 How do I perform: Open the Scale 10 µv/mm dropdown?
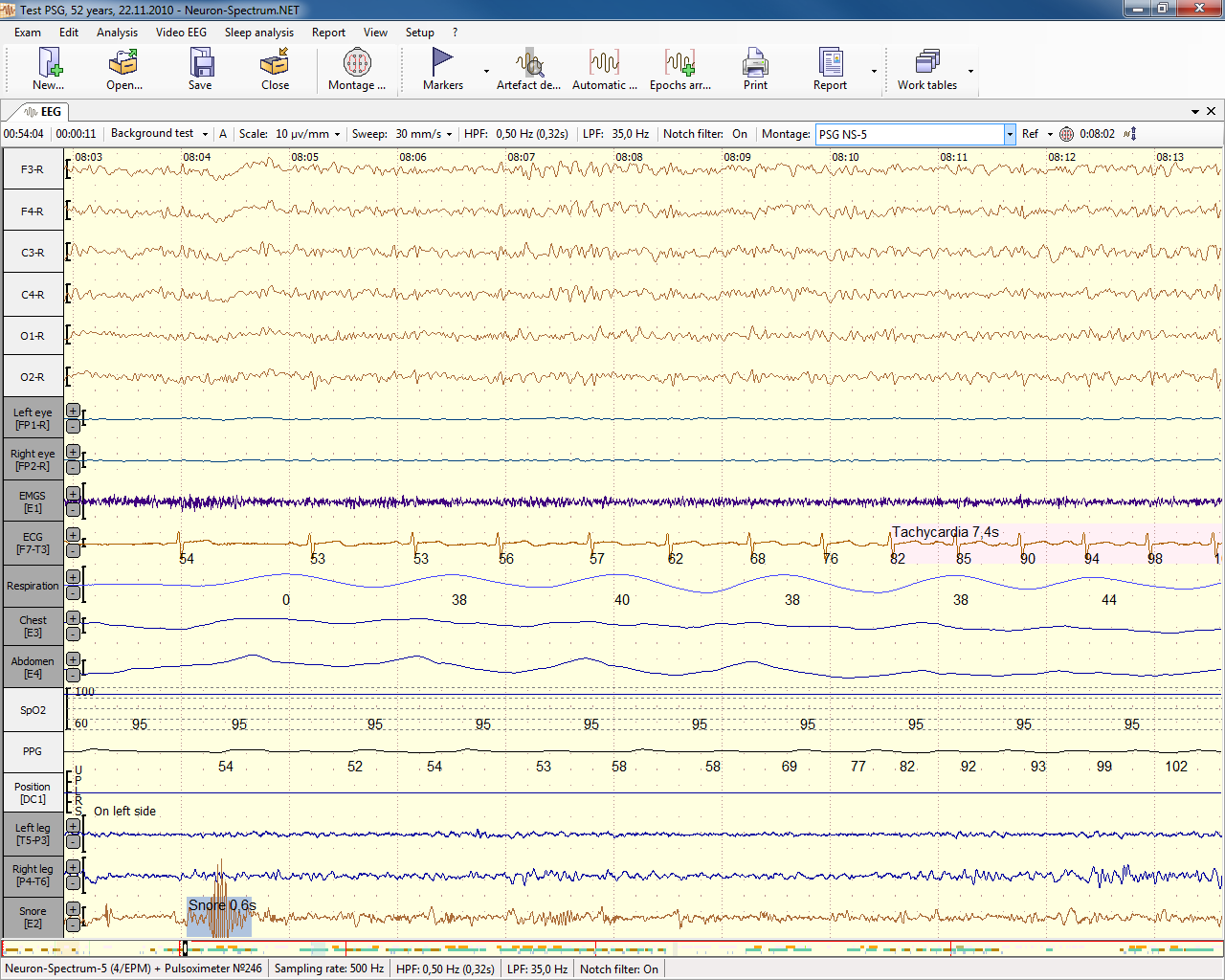(x=290, y=134)
